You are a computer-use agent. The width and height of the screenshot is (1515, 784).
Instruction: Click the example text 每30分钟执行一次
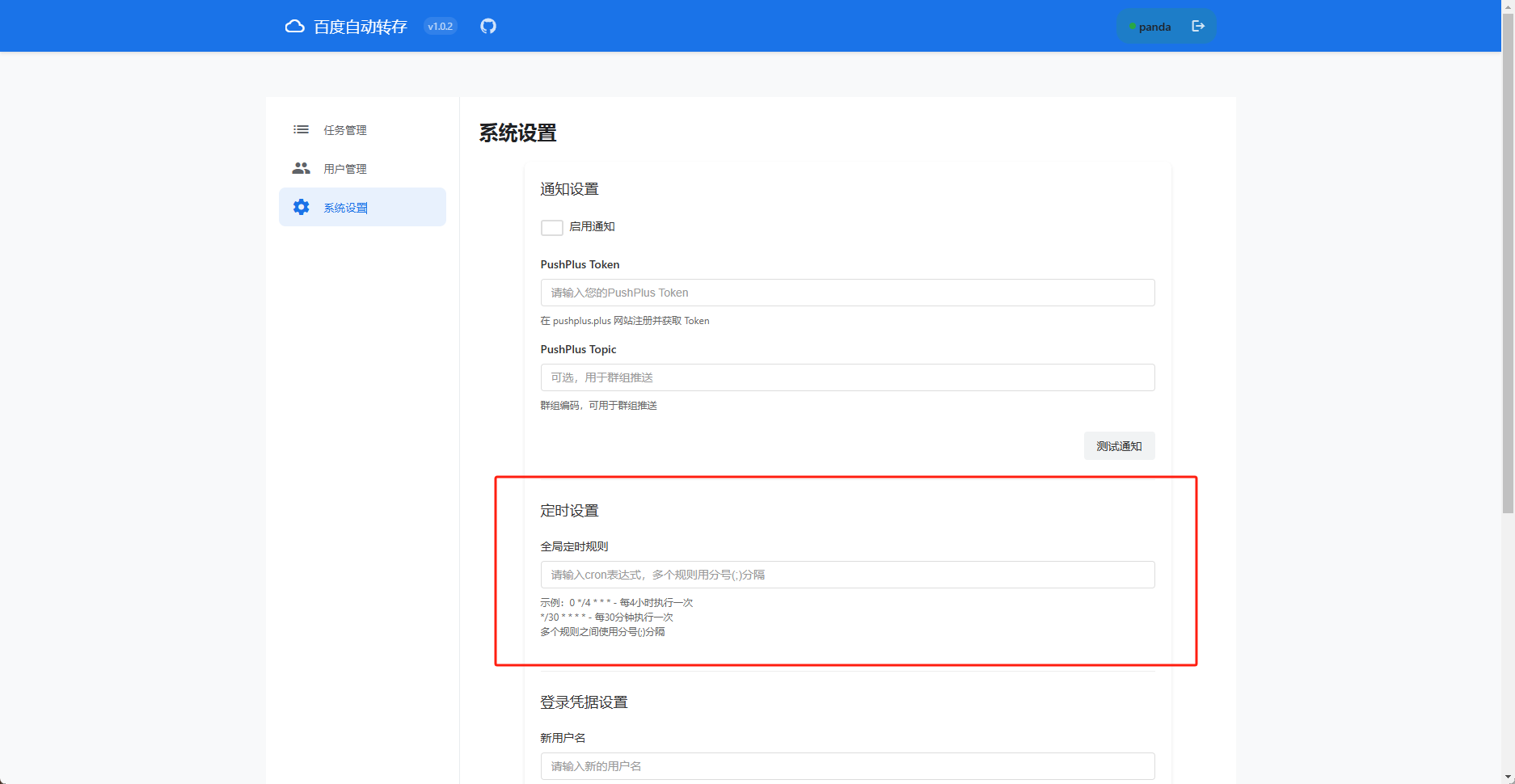pyautogui.click(x=634, y=618)
